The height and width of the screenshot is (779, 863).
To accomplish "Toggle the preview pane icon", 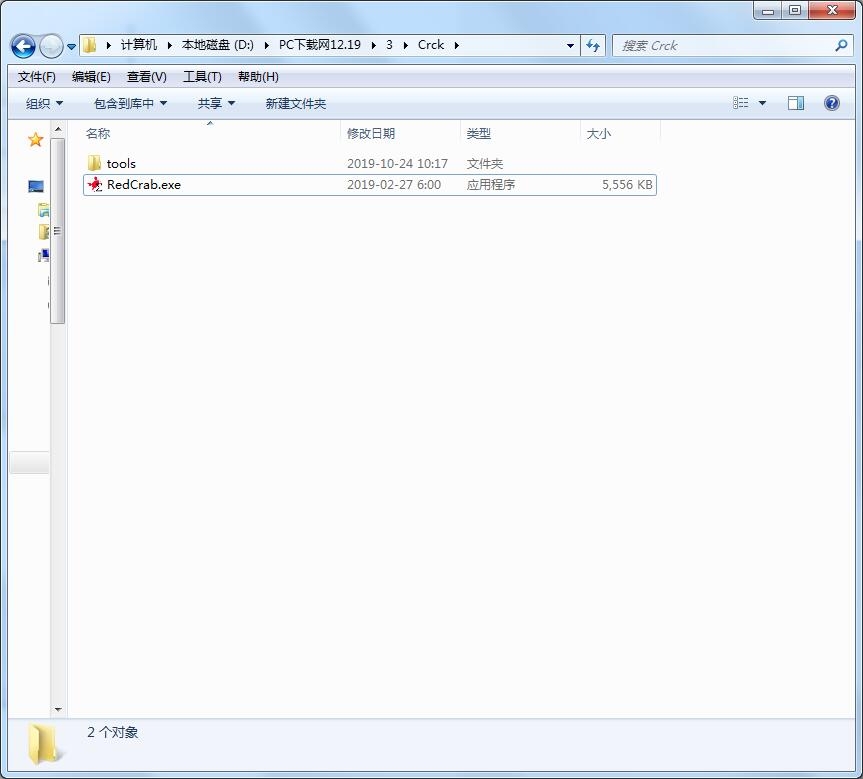I will [x=796, y=103].
